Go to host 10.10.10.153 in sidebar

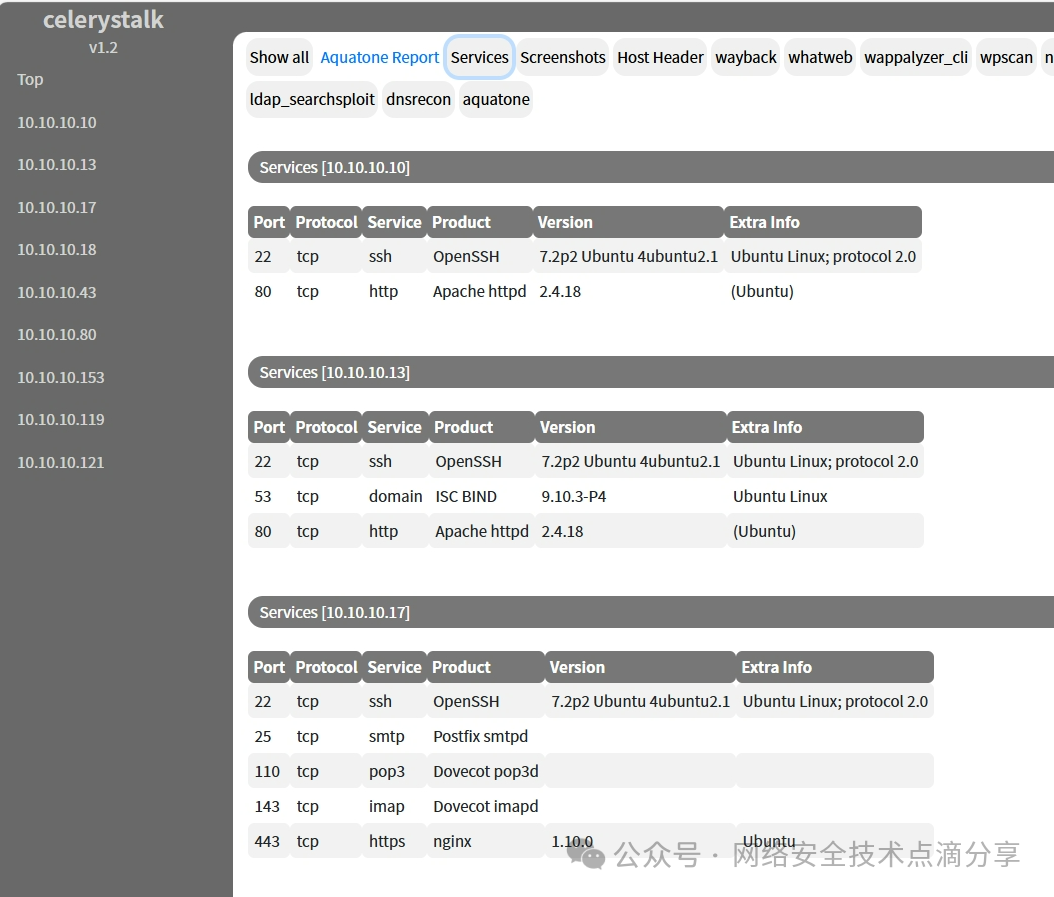[60, 377]
